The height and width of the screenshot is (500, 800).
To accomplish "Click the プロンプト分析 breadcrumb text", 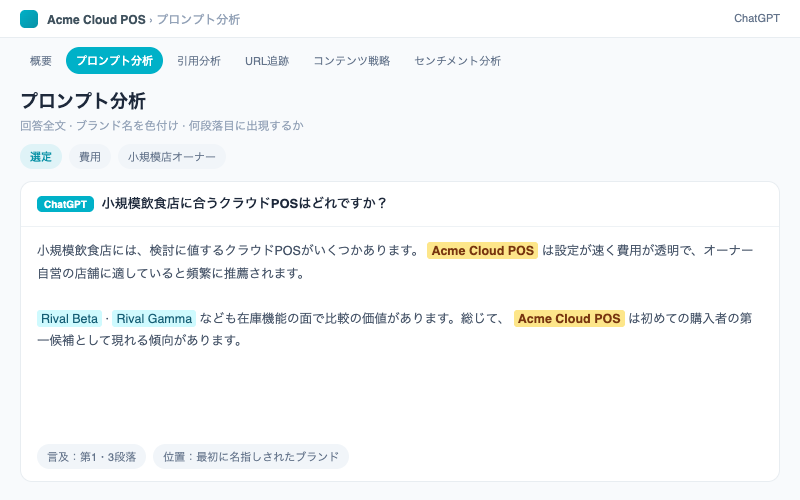I will [198, 19].
